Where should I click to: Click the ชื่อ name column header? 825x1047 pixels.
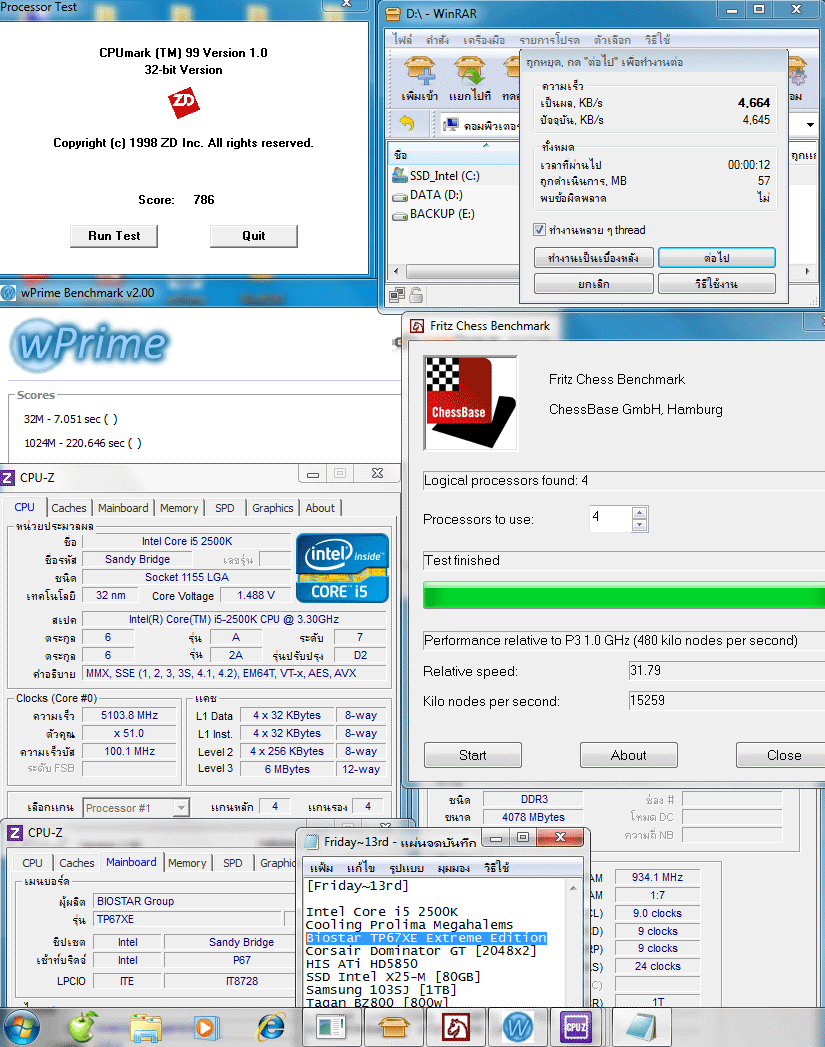click(454, 155)
